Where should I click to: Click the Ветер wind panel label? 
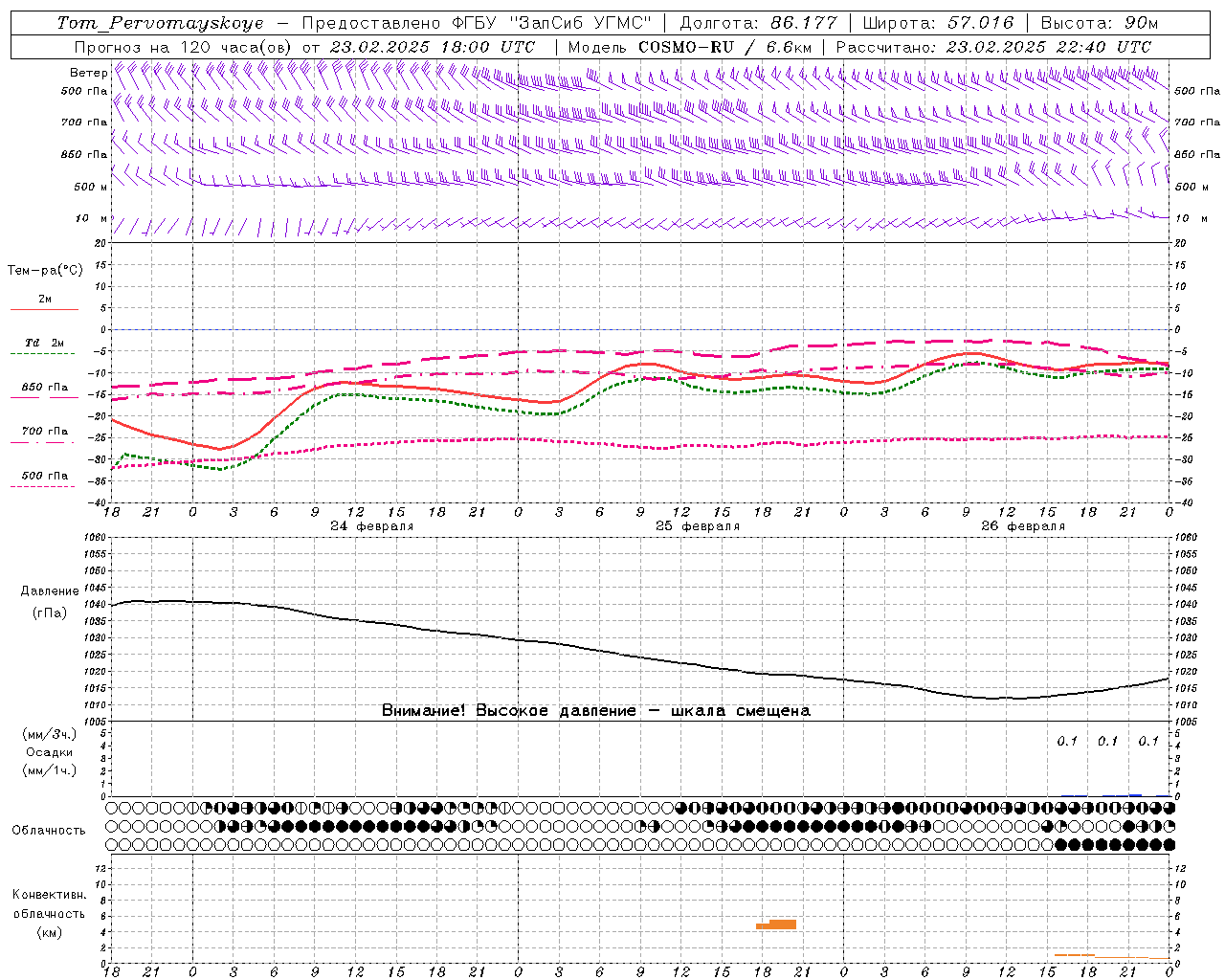[x=88, y=73]
